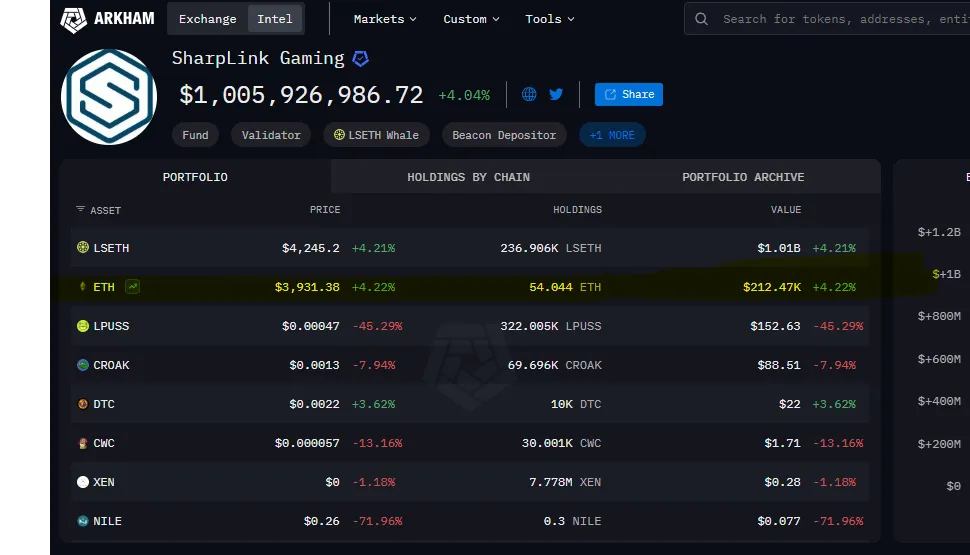Click the SharpLink Gaming profile logo
The height and width of the screenshot is (555, 970).
tap(108, 96)
